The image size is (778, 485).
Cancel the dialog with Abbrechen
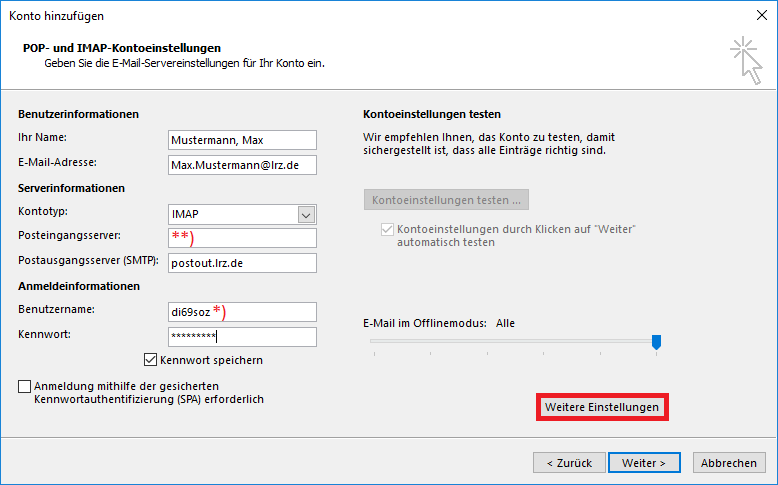pos(728,463)
